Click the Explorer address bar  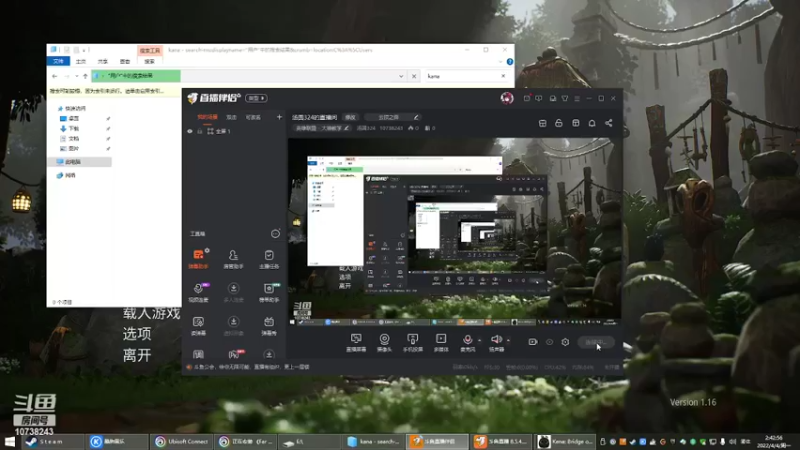click(247, 76)
